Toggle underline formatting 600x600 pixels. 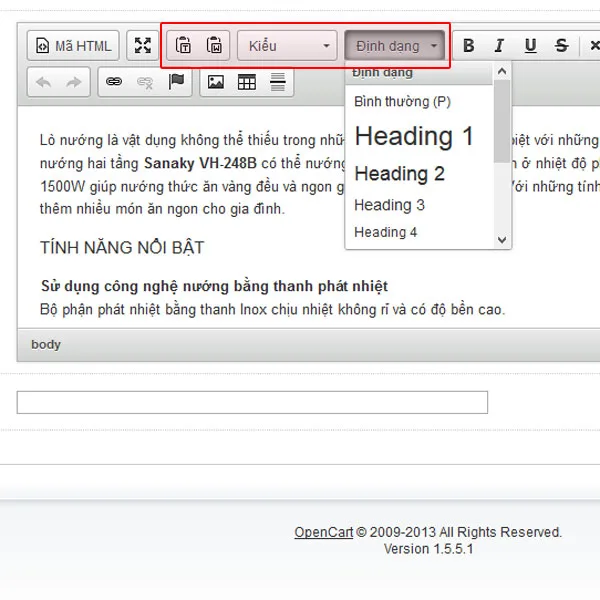(530, 46)
